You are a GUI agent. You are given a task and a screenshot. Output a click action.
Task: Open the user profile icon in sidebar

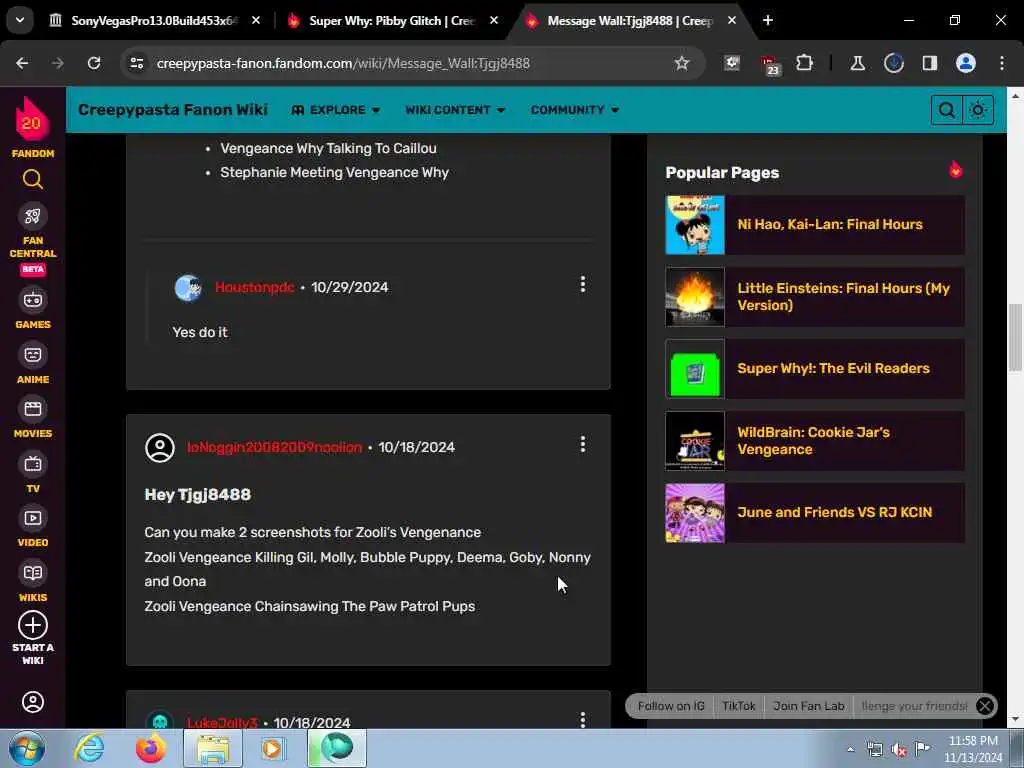pos(33,702)
